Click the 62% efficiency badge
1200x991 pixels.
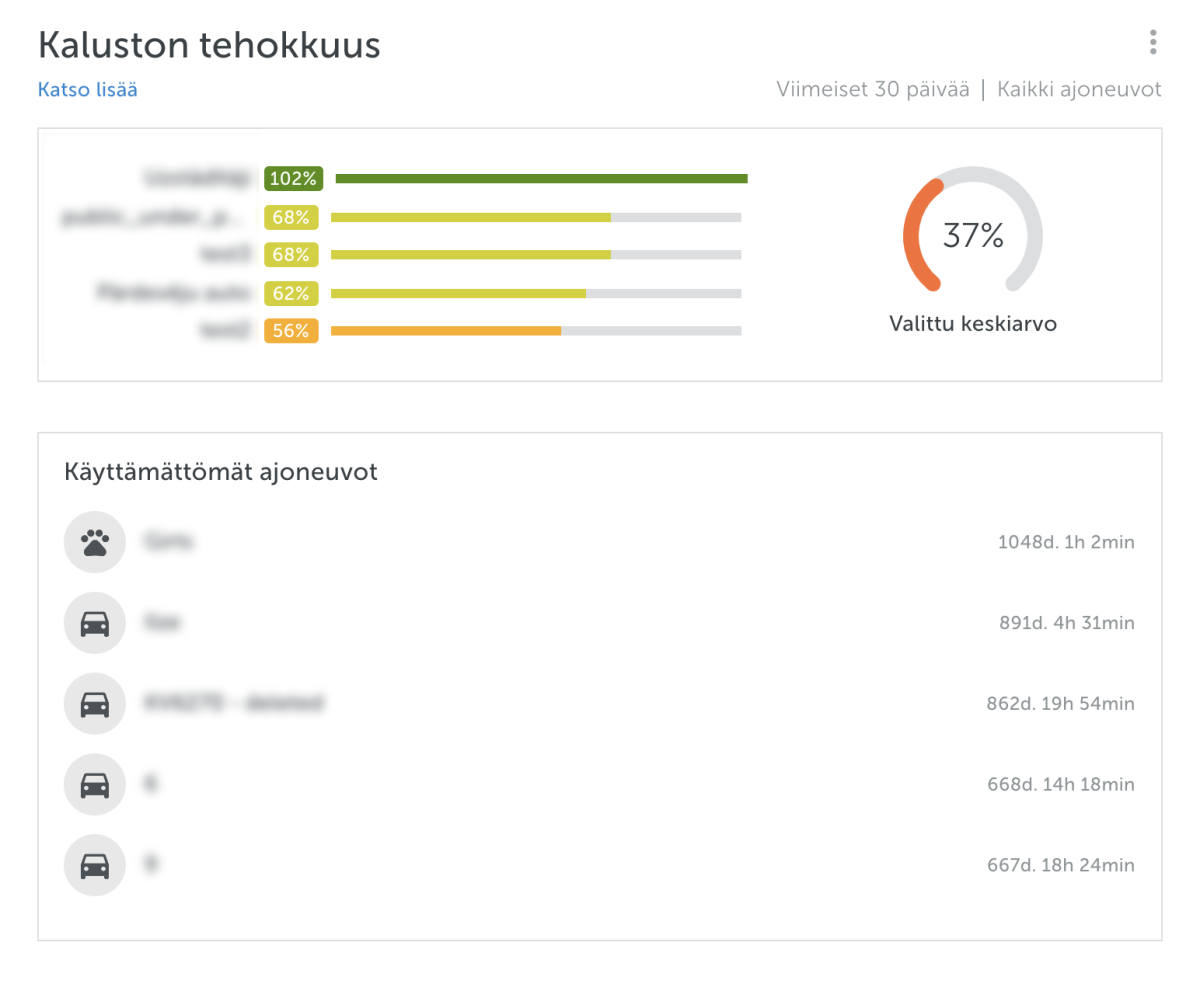pyautogui.click(x=291, y=293)
